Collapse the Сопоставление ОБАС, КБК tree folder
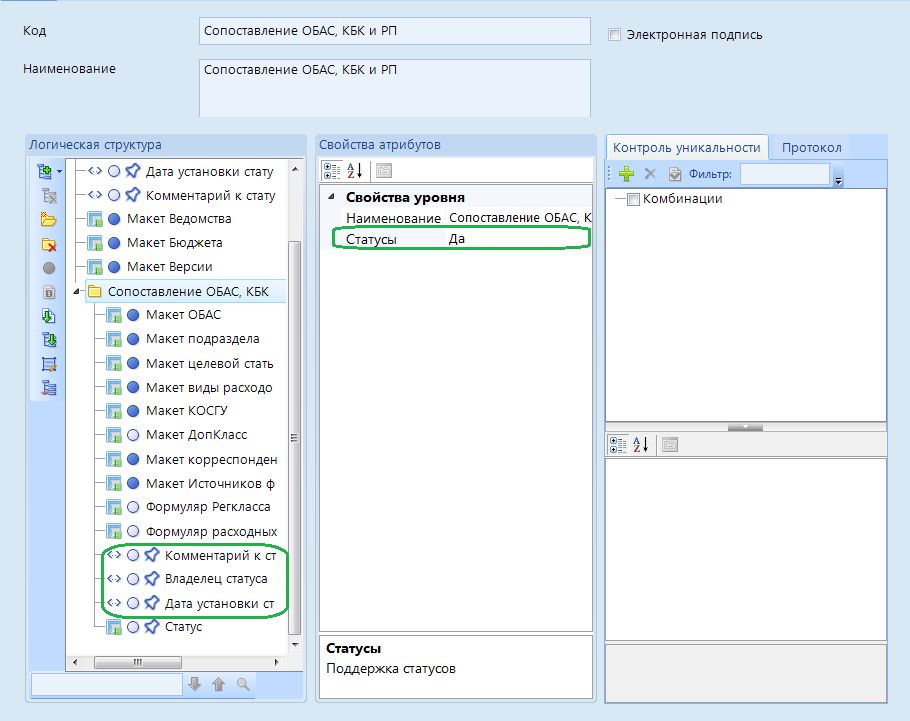The image size is (910, 721). click(78, 292)
